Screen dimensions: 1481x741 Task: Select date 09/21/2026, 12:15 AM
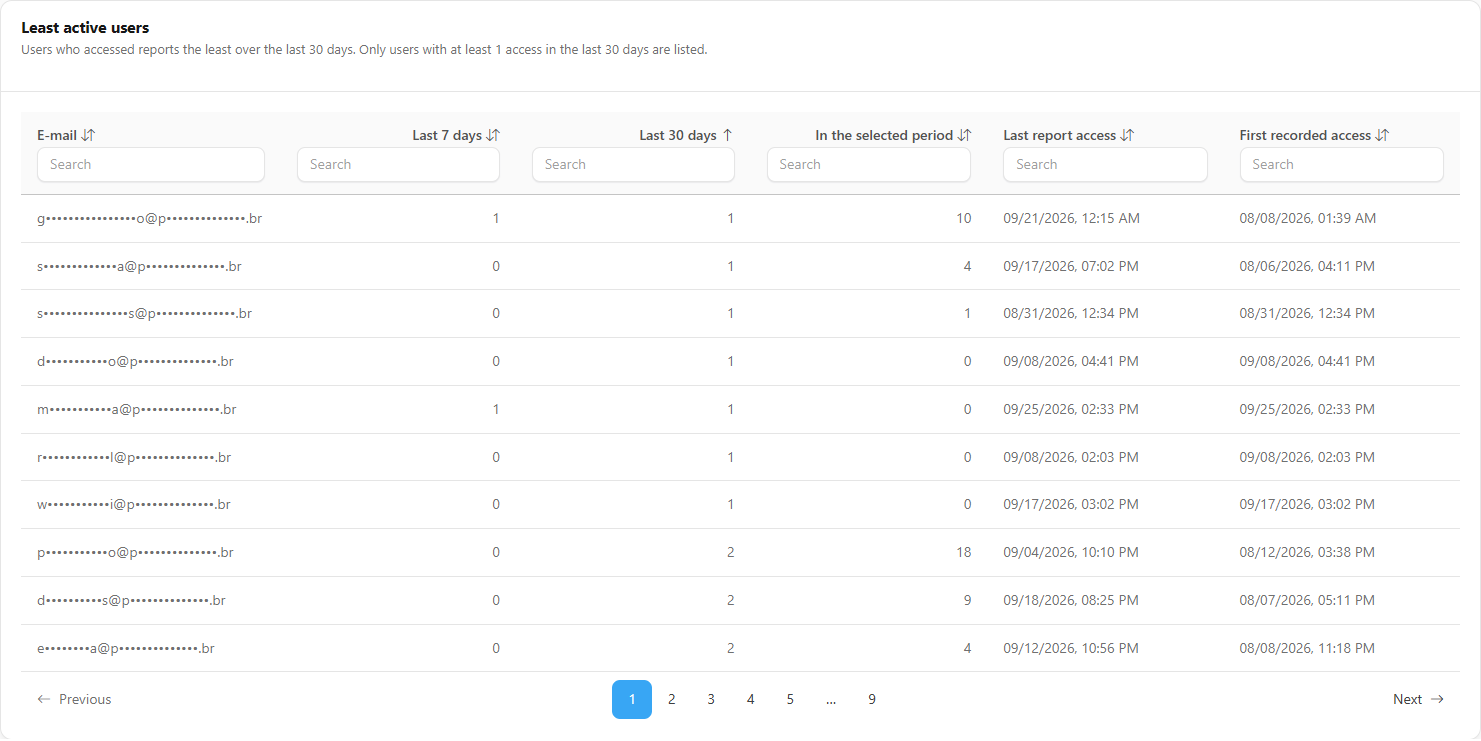pyautogui.click(x=1071, y=218)
